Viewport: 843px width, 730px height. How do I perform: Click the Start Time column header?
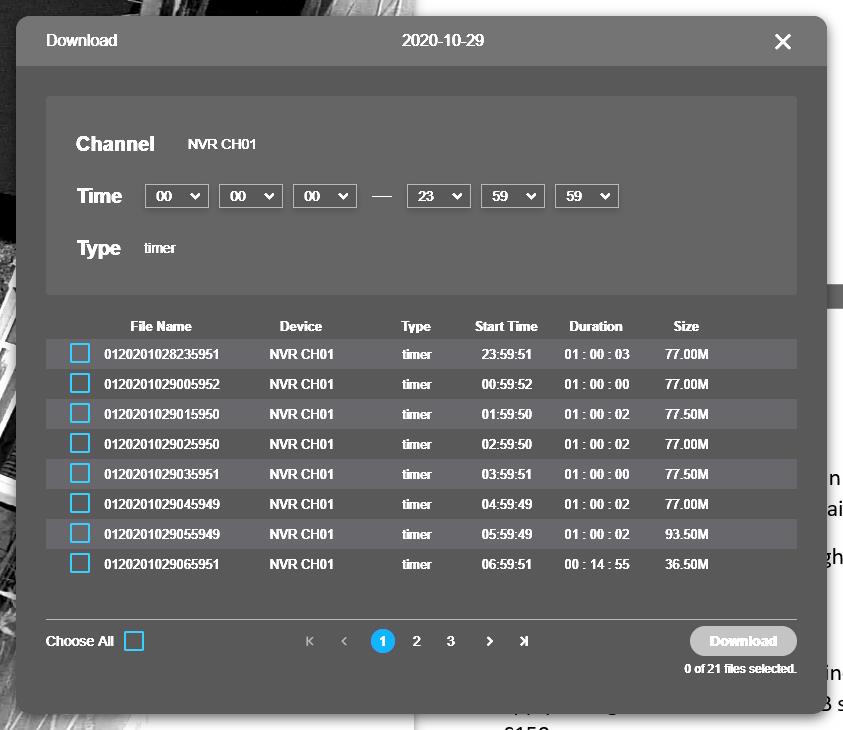coord(506,326)
